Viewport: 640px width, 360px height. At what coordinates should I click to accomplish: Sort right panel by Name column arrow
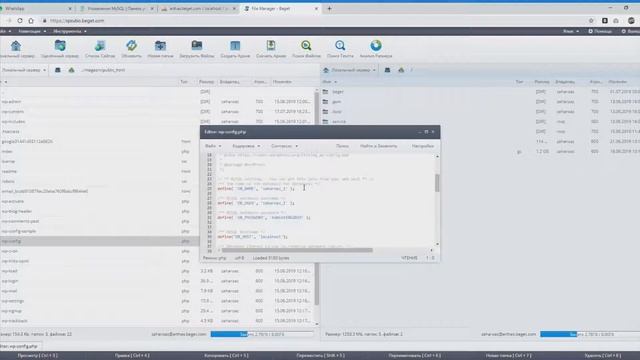(x=336, y=82)
